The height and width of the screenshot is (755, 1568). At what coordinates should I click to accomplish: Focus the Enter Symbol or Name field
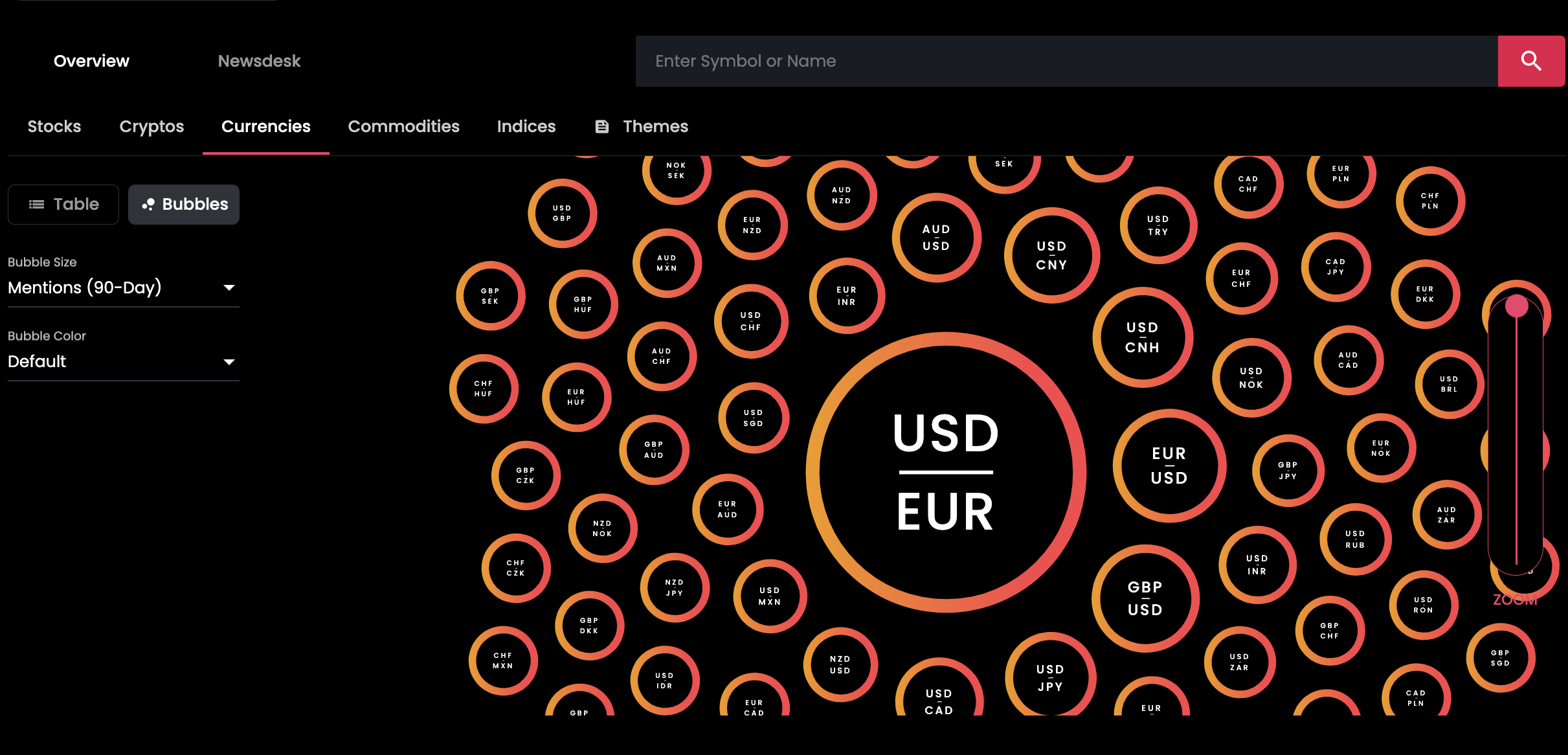(1067, 61)
